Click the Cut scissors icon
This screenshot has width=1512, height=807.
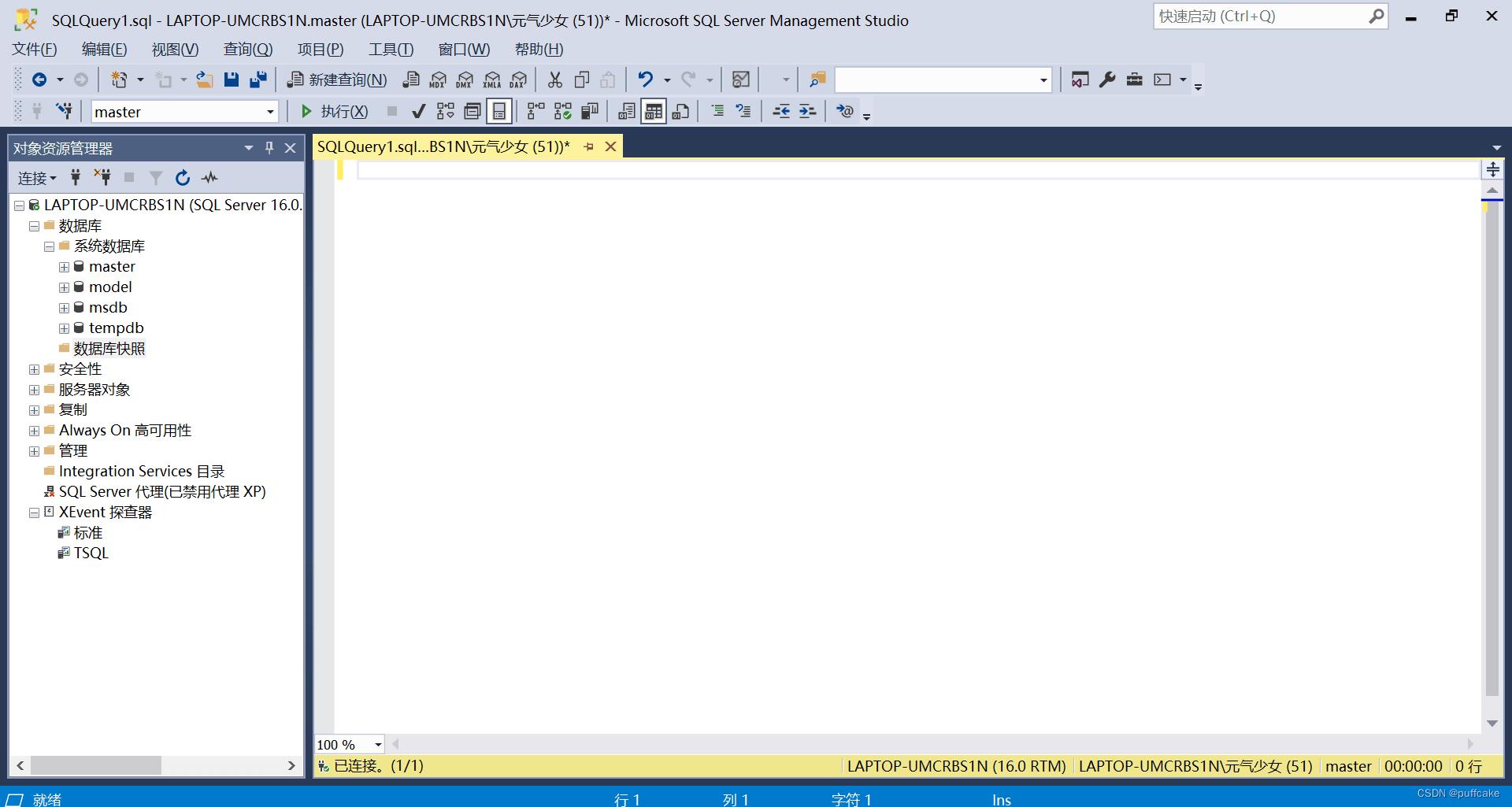555,80
